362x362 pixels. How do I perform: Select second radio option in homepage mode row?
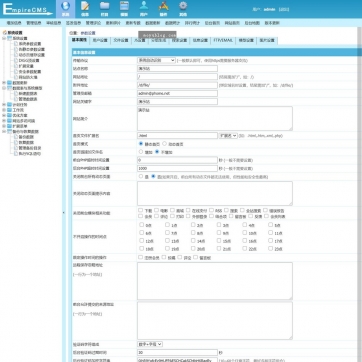(165, 144)
